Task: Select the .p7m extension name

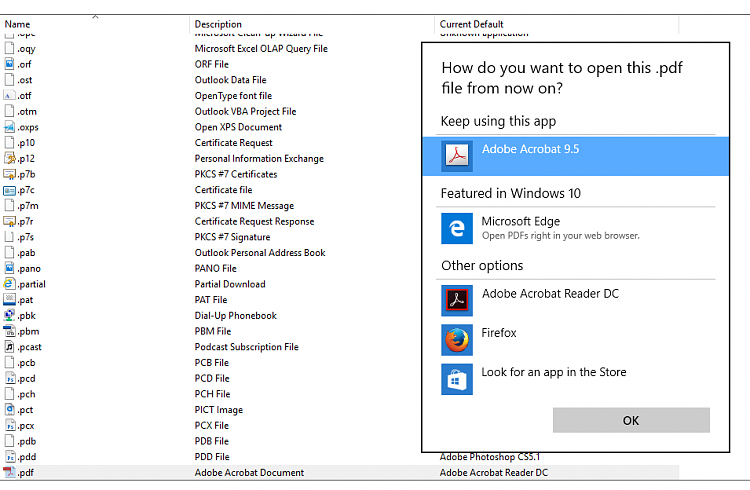Action: [28, 206]
